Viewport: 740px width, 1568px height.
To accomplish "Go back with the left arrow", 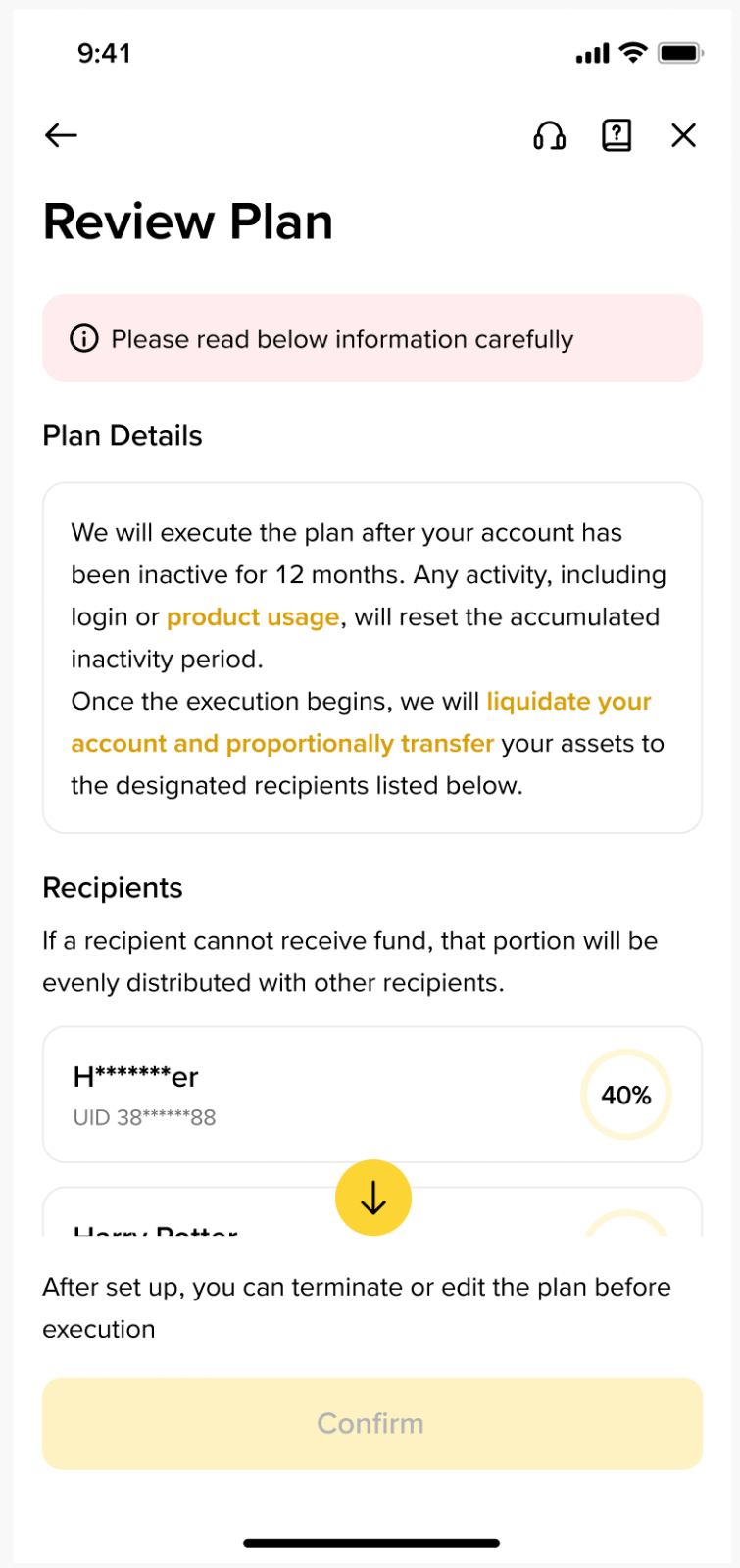I will (61, 135).
